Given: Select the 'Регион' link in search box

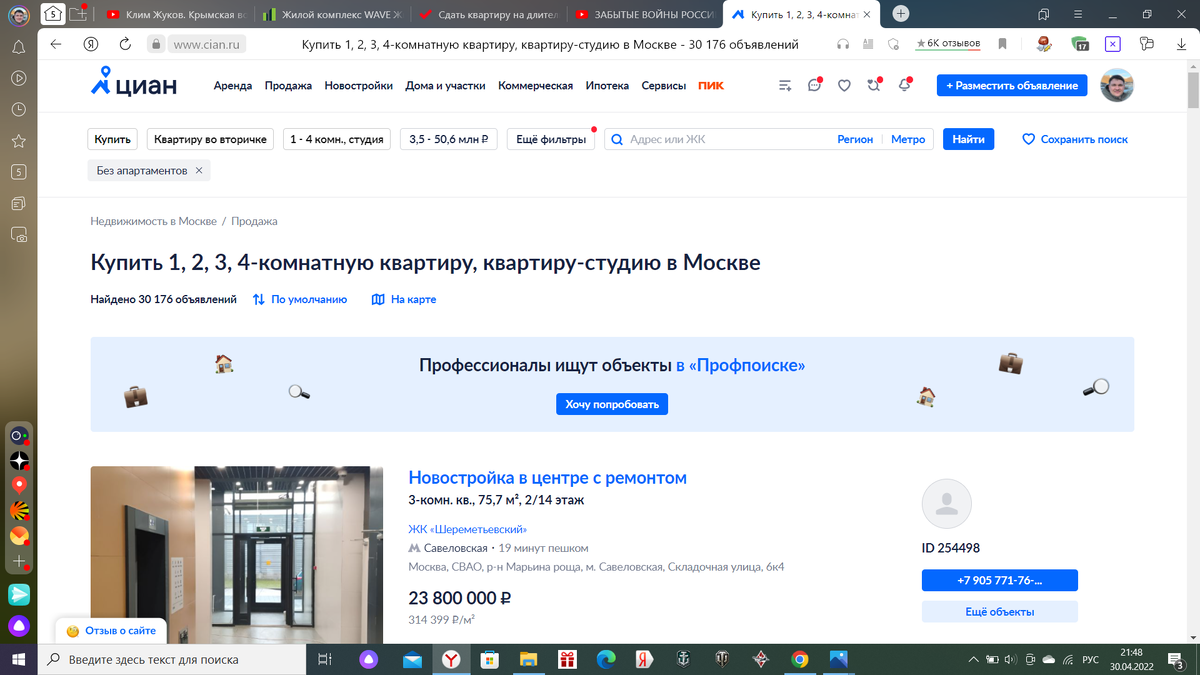Looking at the screenshot, I should pos(855,140).
